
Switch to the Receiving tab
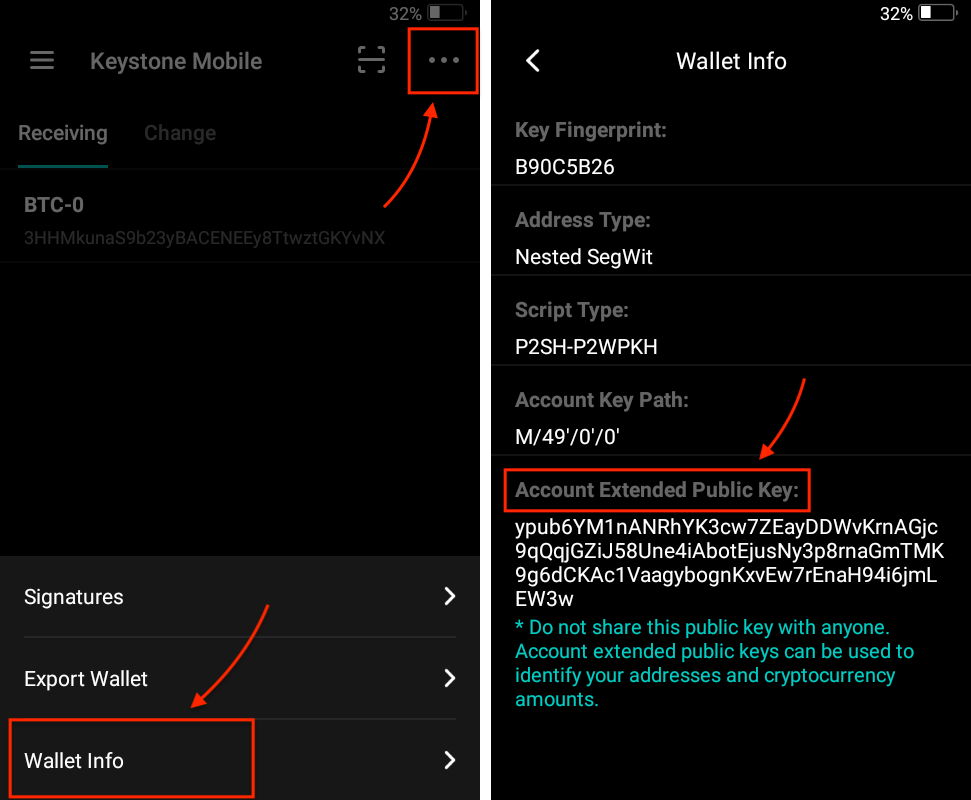62,133
